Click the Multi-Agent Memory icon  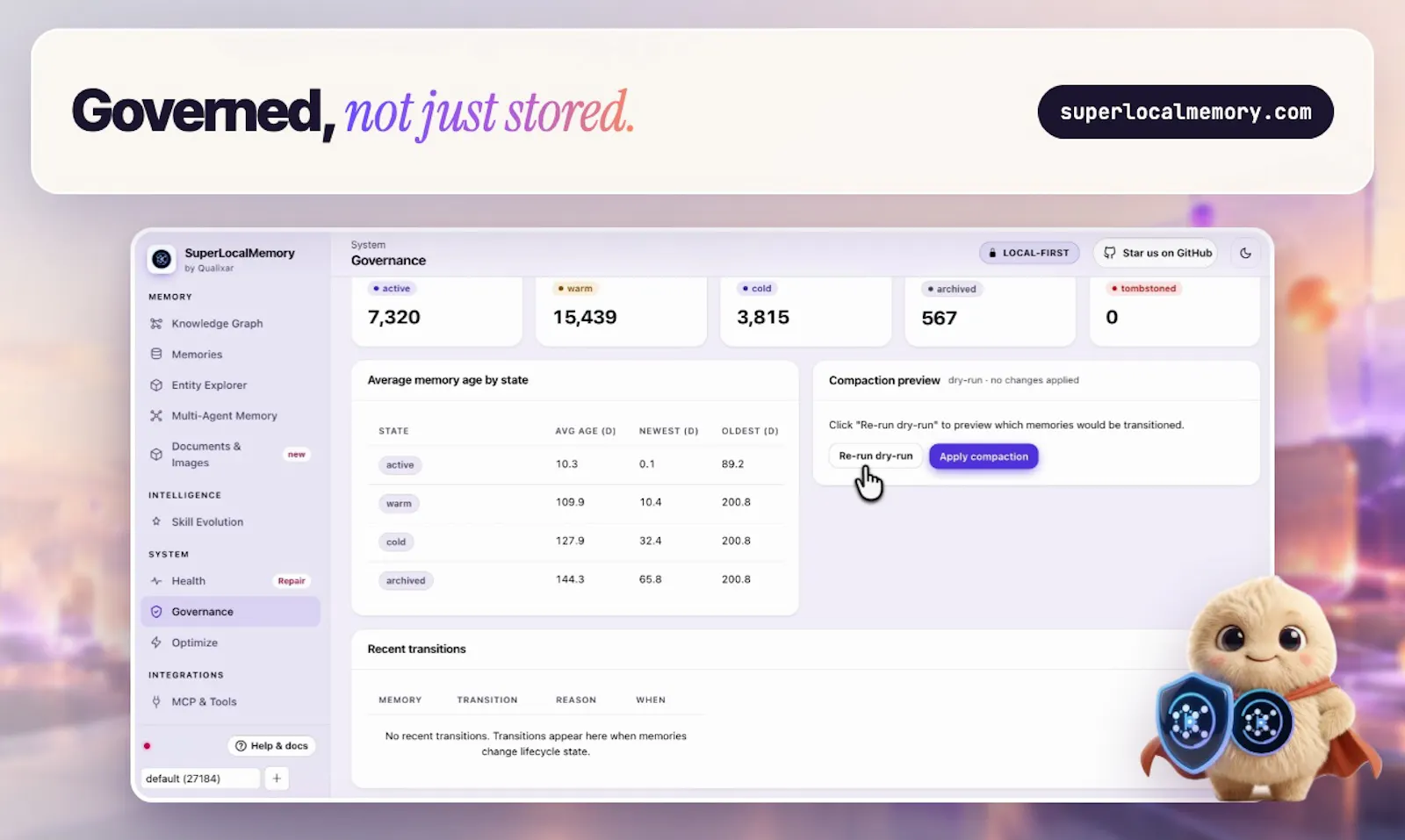point(156,416)
